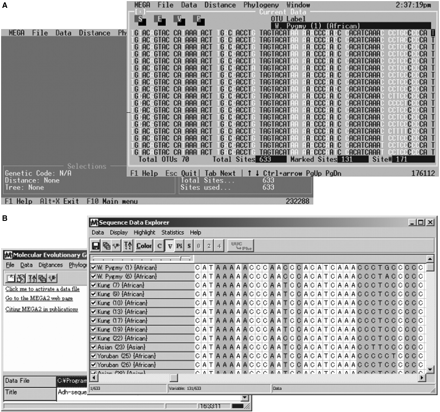This screenshot has width=440, height=412.
Task: Open Window menu in front DOS MEGA window
Action: pos(298,5)
